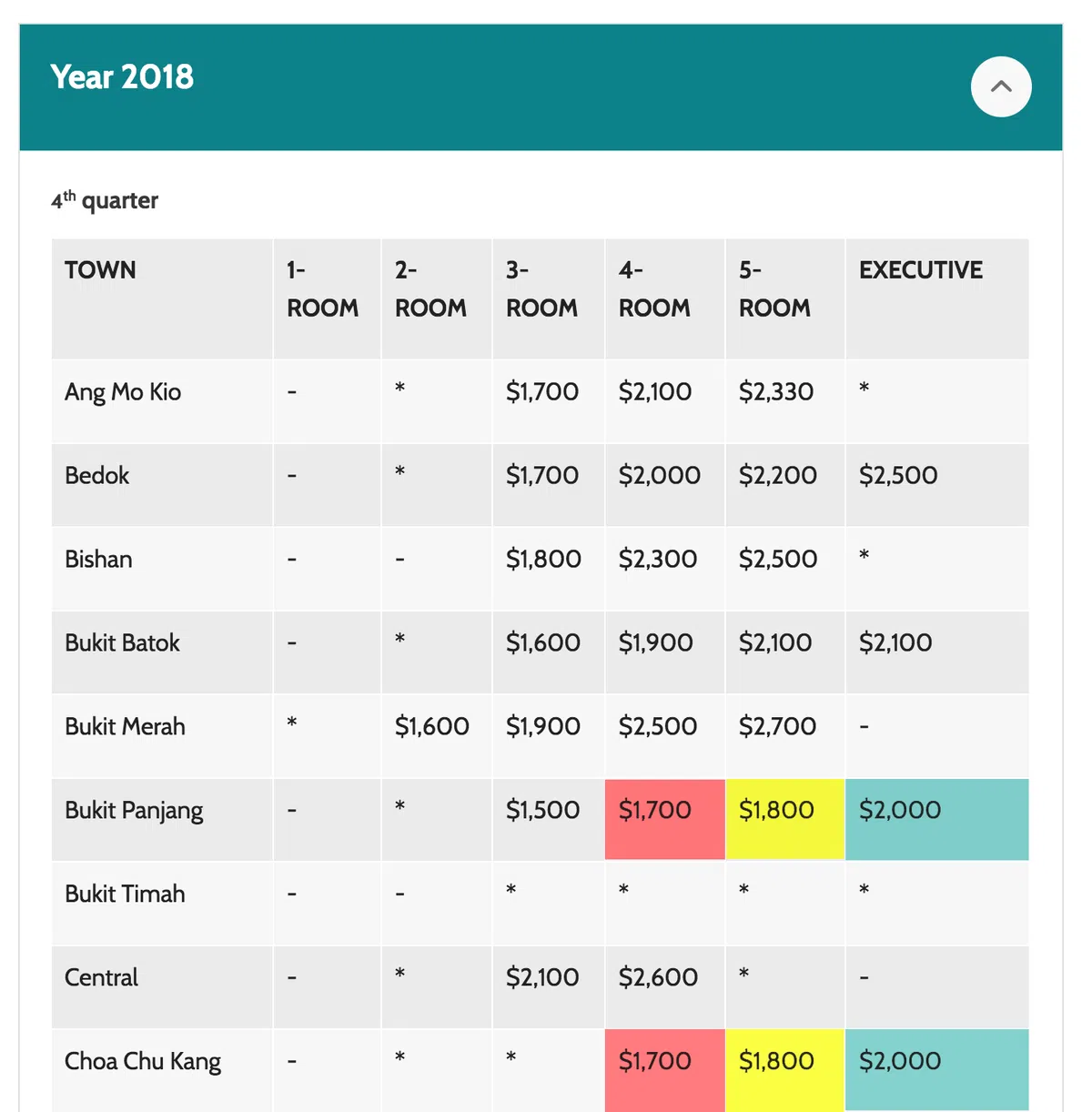Click the 4th quarter heading
Image resolution: width=1092 pixels, height=1112 pixels.
pyautogui.click(x=105, y=200)
